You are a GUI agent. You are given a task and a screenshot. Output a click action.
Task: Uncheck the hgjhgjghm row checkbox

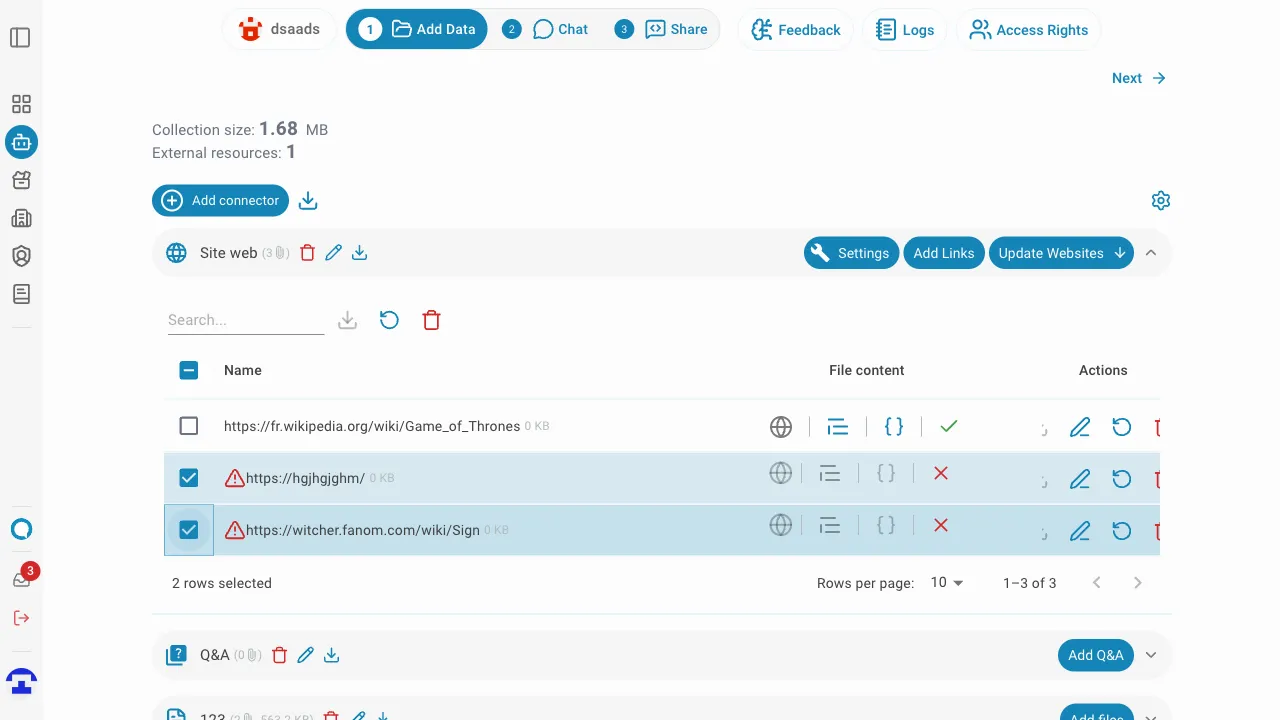click(x=189, y=478)
